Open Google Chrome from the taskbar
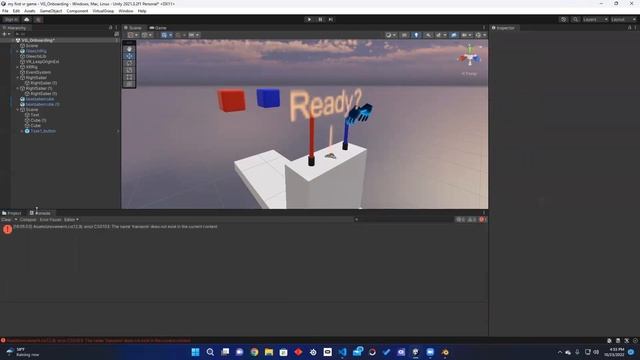Viewport: 640px width, 360px height. (x=254, y=352)
